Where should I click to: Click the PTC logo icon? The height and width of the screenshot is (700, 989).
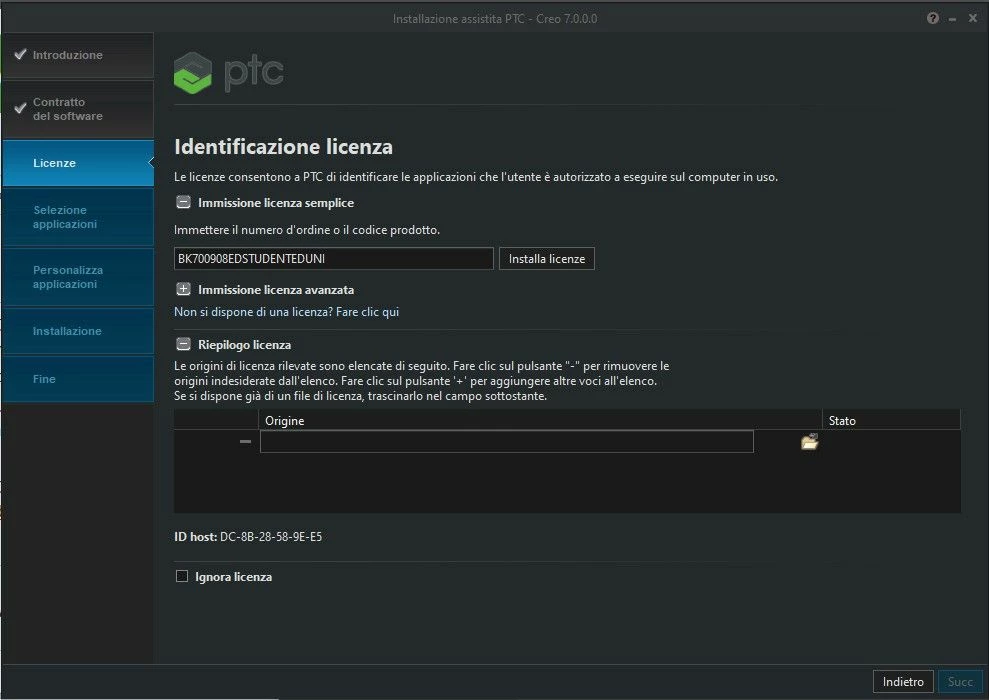pos(192,72)
